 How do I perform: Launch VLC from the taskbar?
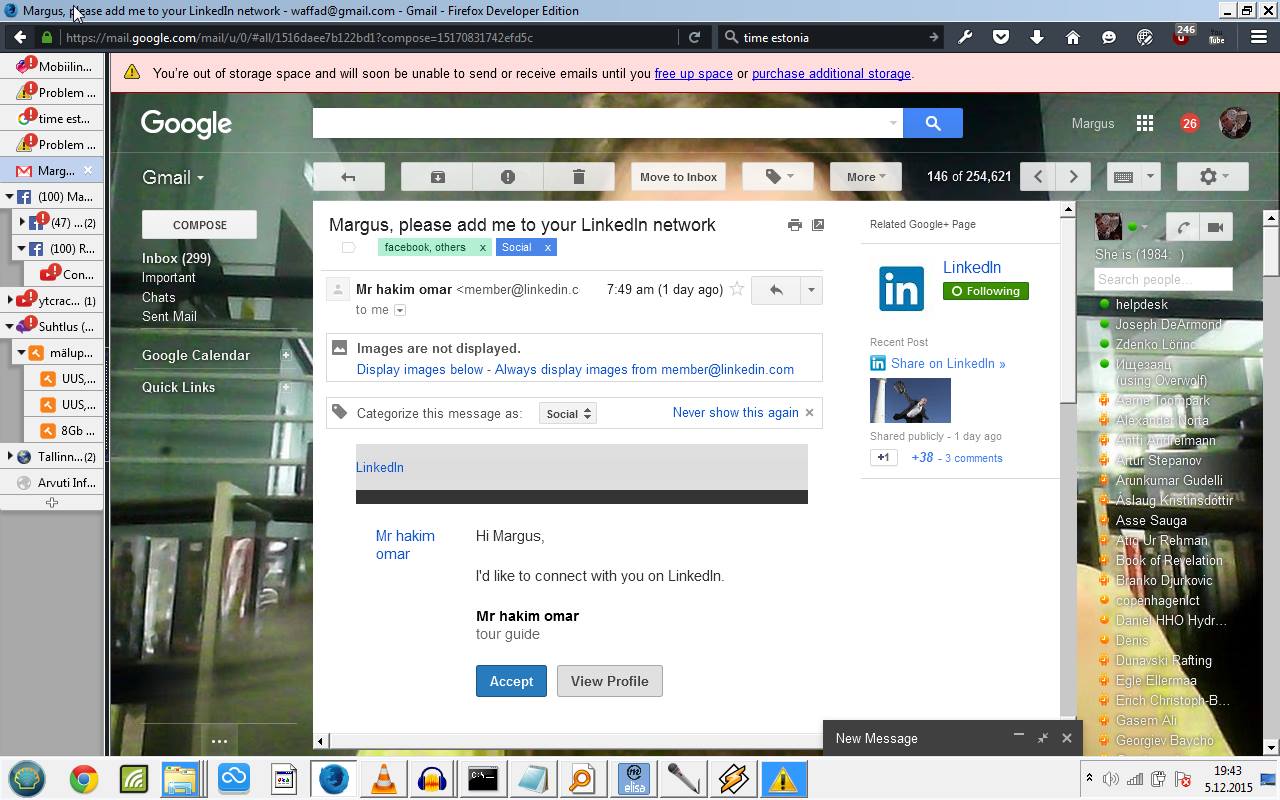pyautogui.click(x=383, y=779)
